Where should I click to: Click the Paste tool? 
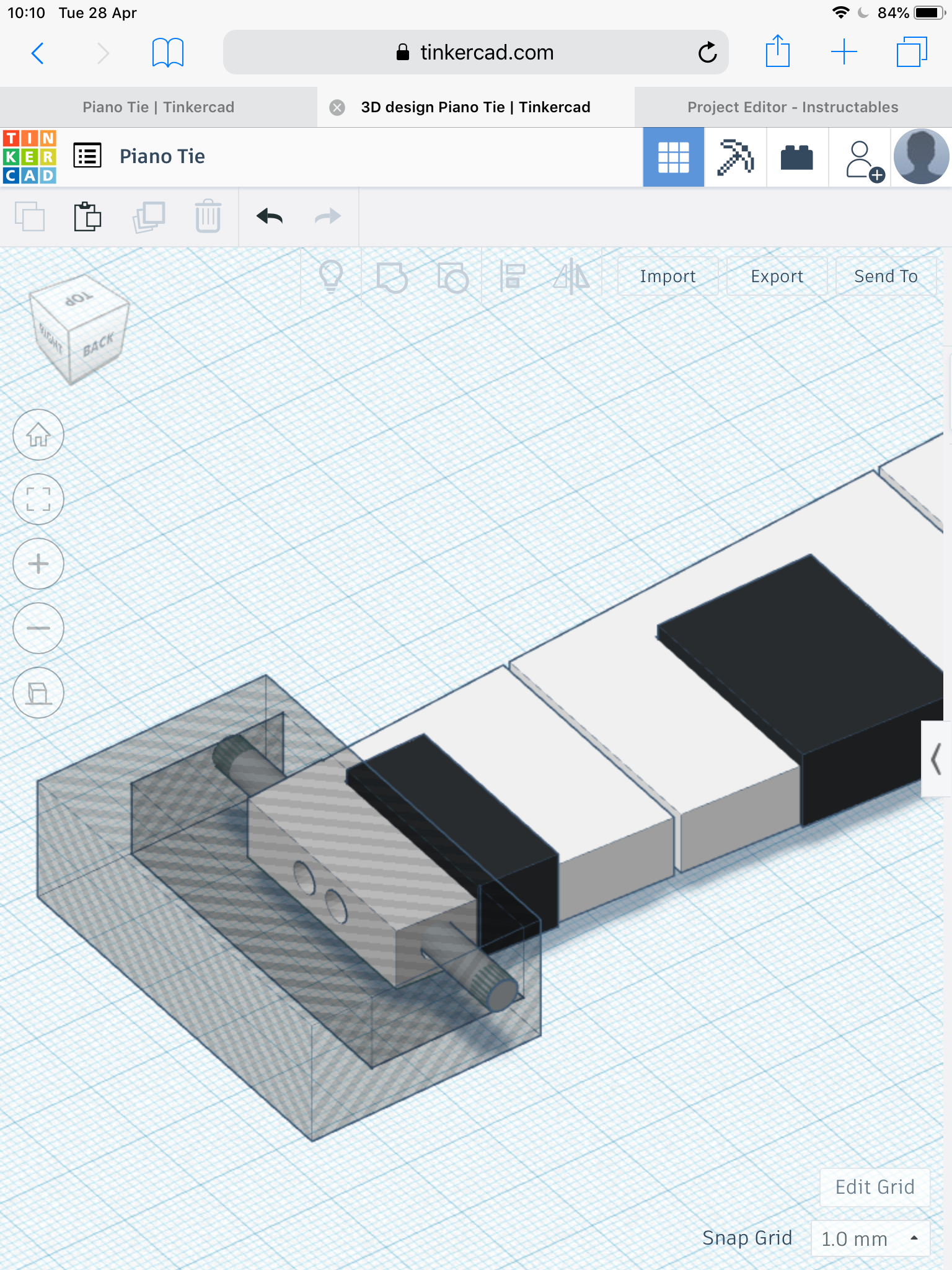pyautogui.click(x=87, y=216)
